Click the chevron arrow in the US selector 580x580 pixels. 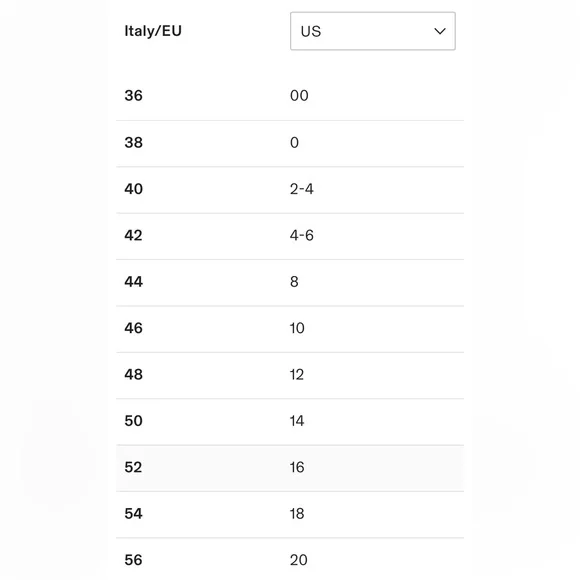tap(439, 31)
